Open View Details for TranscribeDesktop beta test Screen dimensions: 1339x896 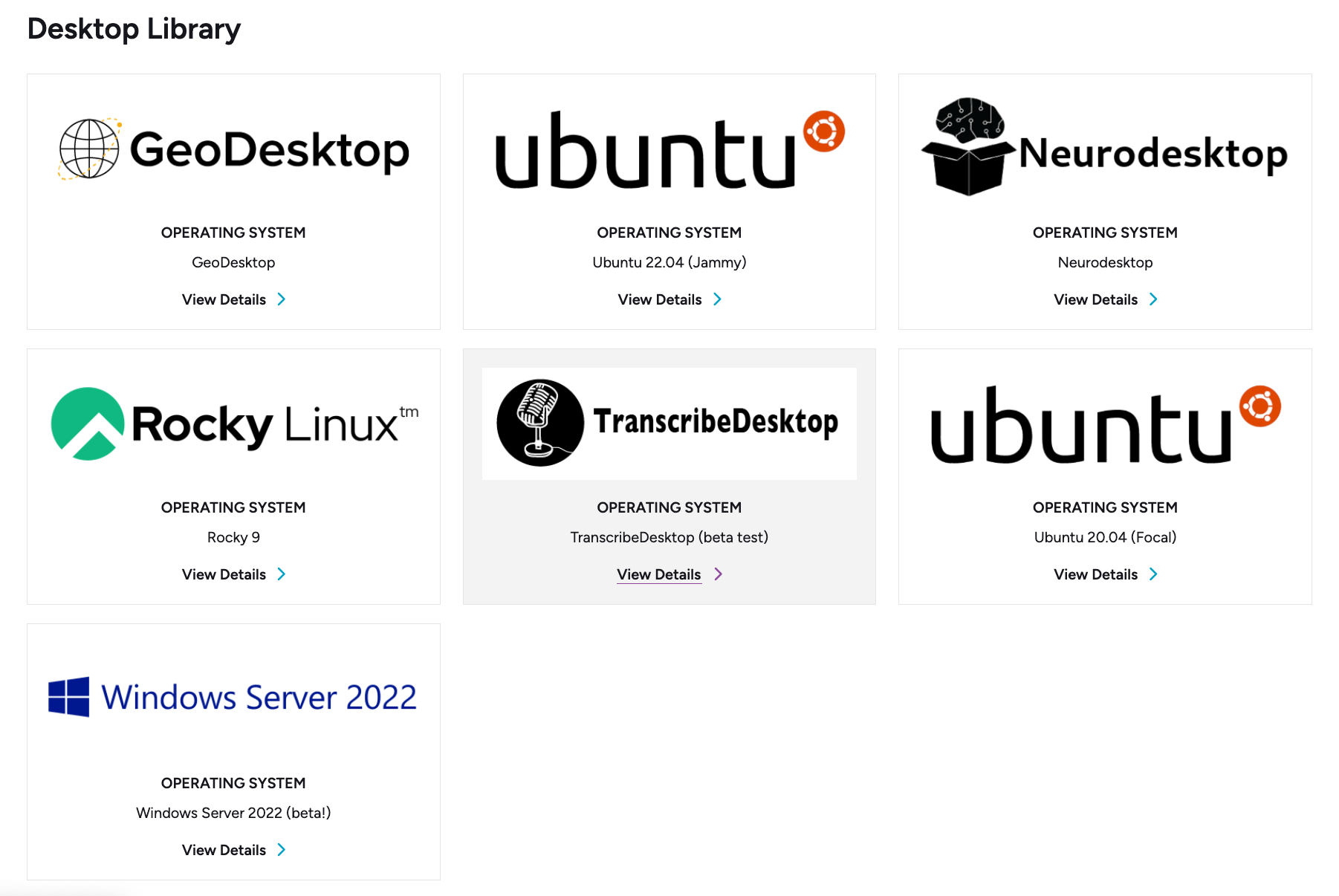[659, 574]
